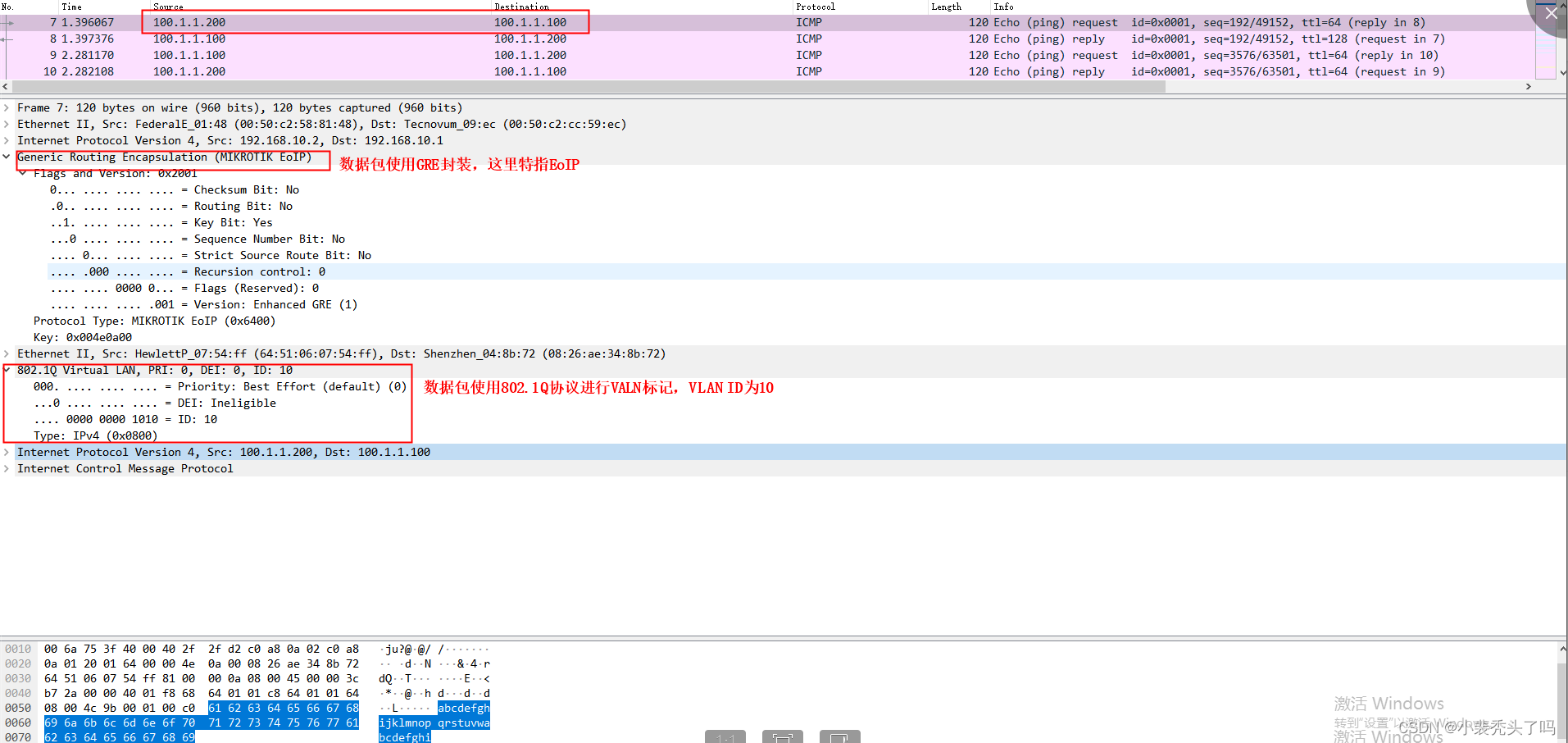
Task: Expand Internet Protocol Version 4 for 192.168.10.2
Action: [7, 140]
